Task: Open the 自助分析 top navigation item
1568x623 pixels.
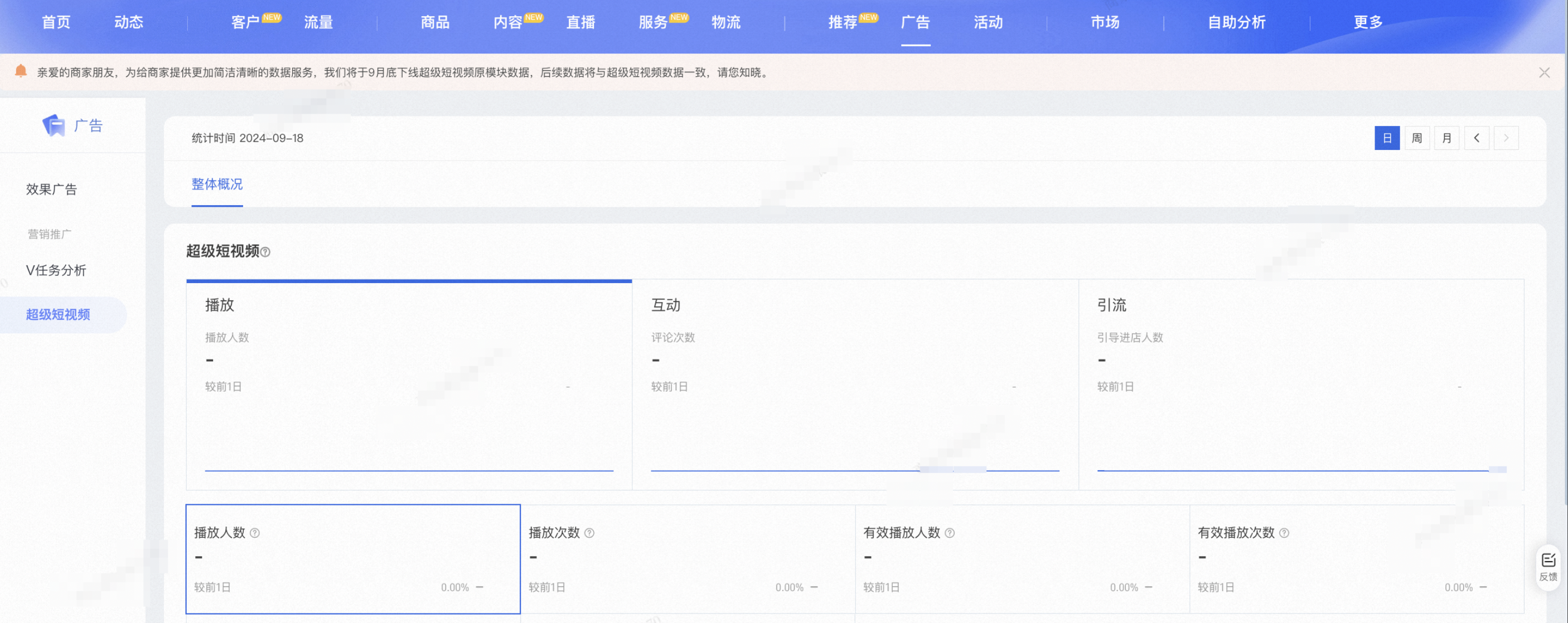Action: [1236, 22]
